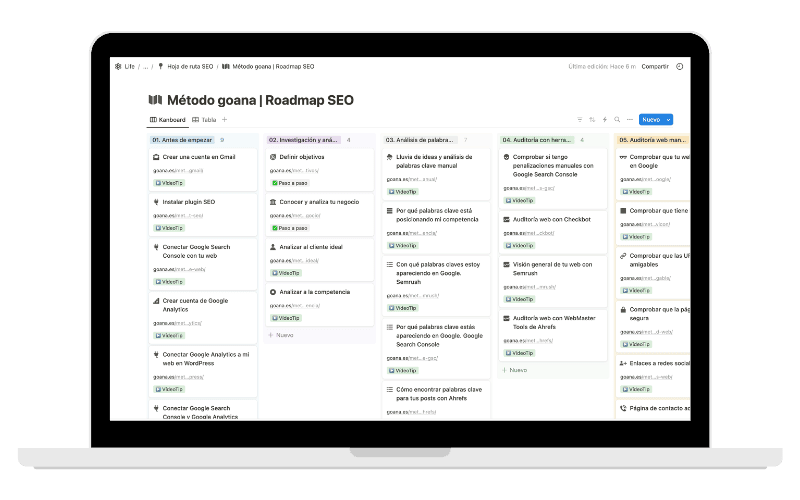Open card Conectar Google Analytics a mi web
Screen dimensions: 800x500
(203, 371)
